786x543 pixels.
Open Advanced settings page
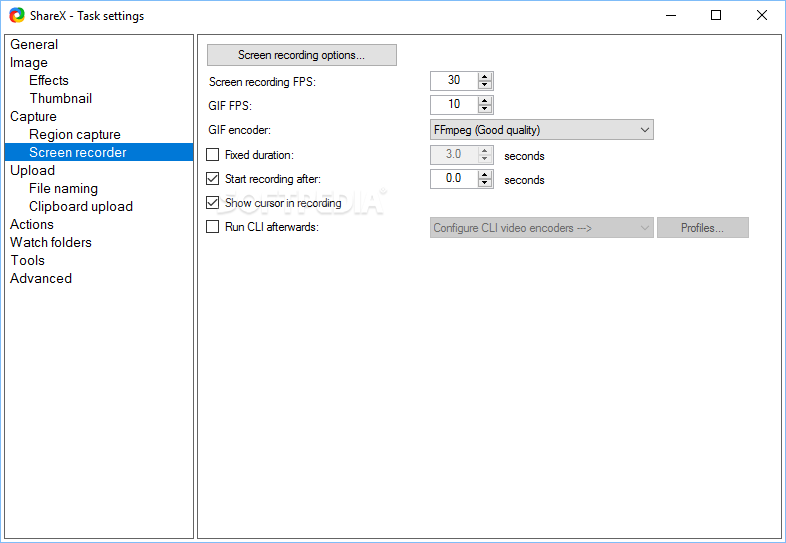coord(41,279)
